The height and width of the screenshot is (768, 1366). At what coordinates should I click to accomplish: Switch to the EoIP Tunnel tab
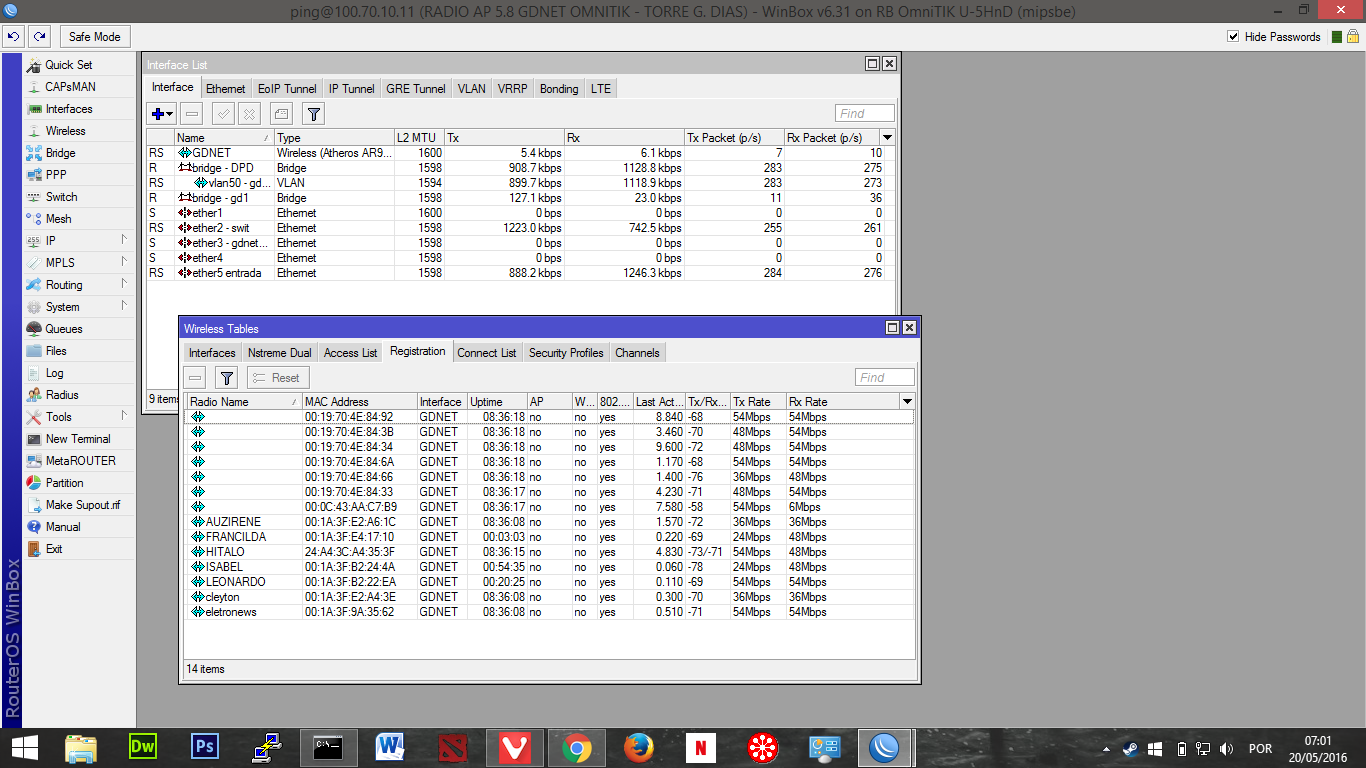point(287,89)
